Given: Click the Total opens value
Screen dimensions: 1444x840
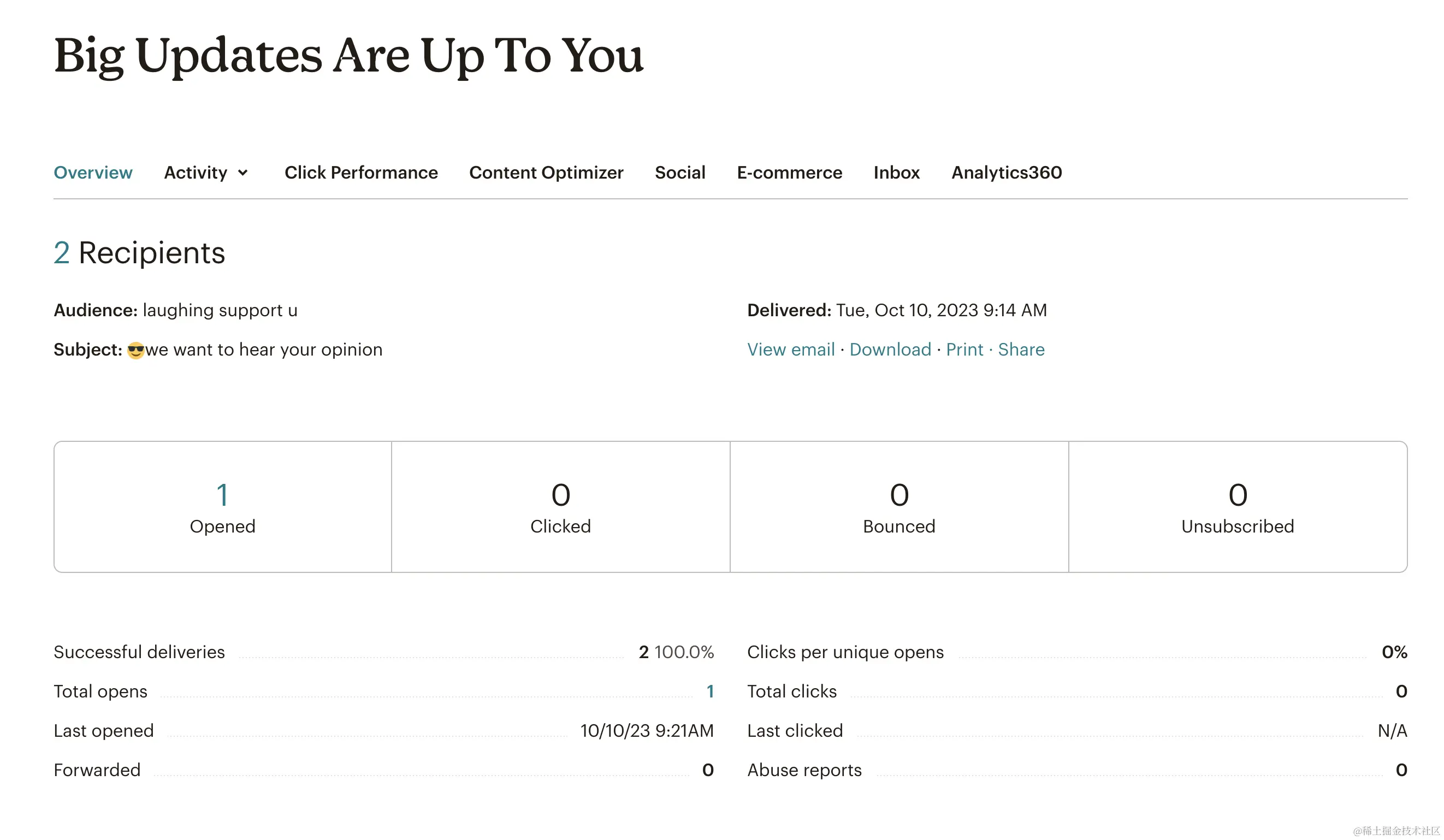Looking at the screenshot, I should tap(709, 691).
